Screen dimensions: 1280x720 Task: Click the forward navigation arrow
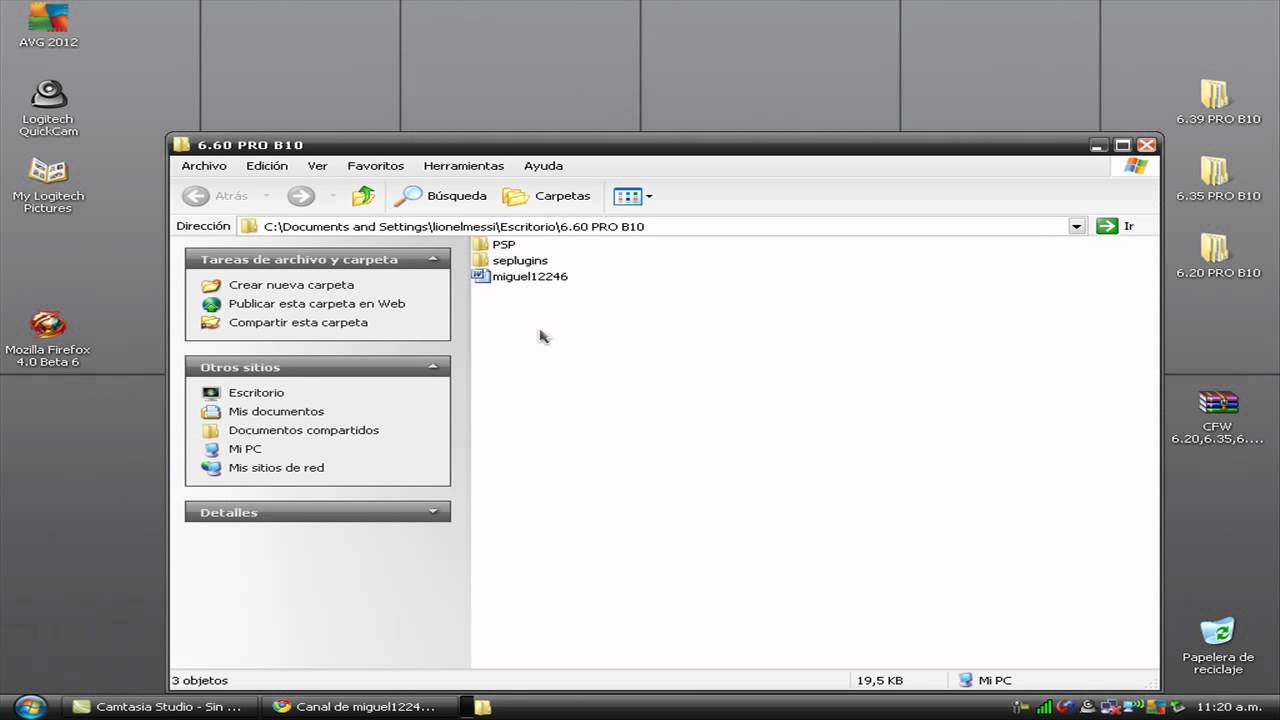tap(301, 196)
